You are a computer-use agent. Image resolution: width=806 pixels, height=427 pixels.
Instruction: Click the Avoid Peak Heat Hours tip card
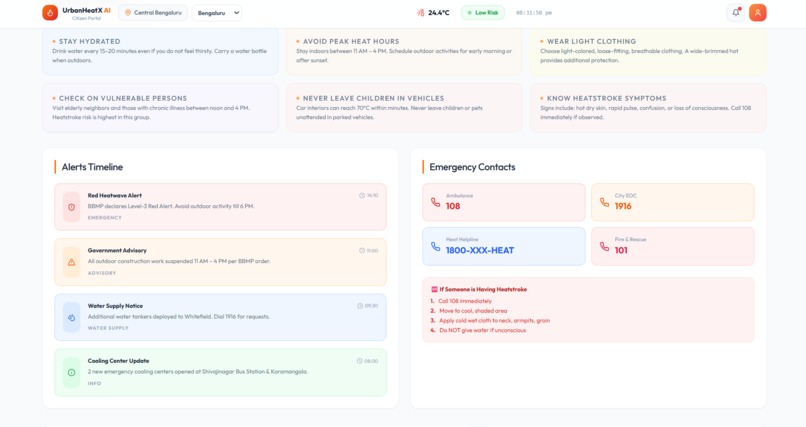click(404, 51)
